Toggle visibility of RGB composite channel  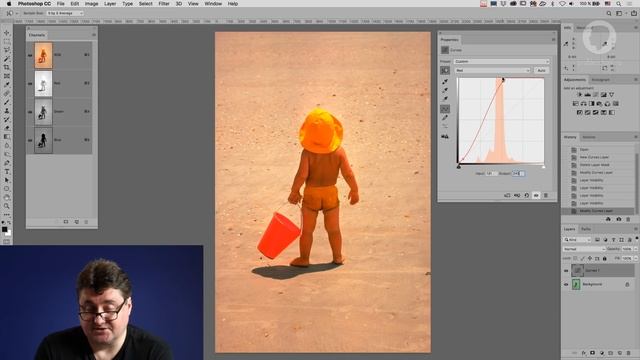(30, 55)
